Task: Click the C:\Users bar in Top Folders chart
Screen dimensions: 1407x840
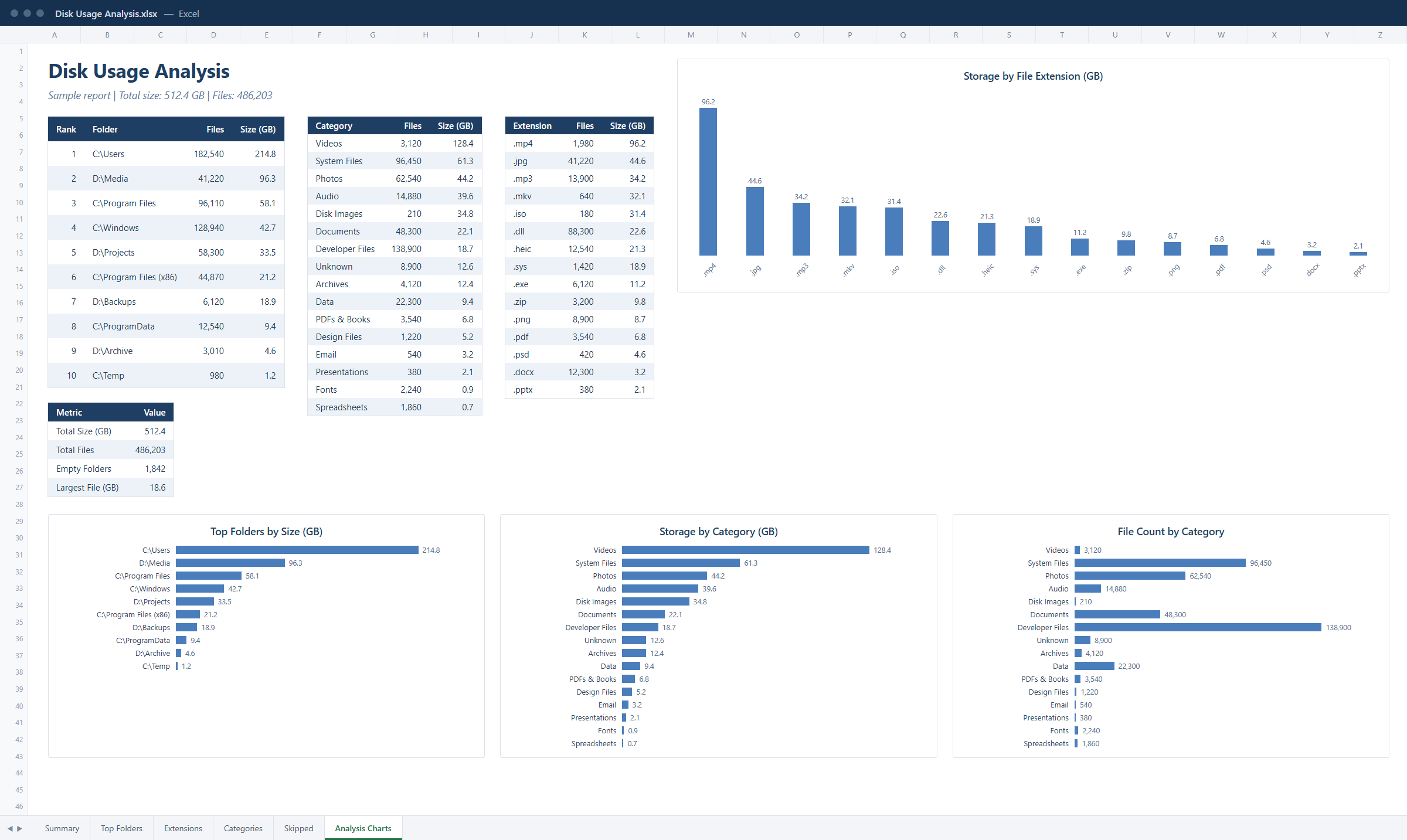Action: click(297, 550)
